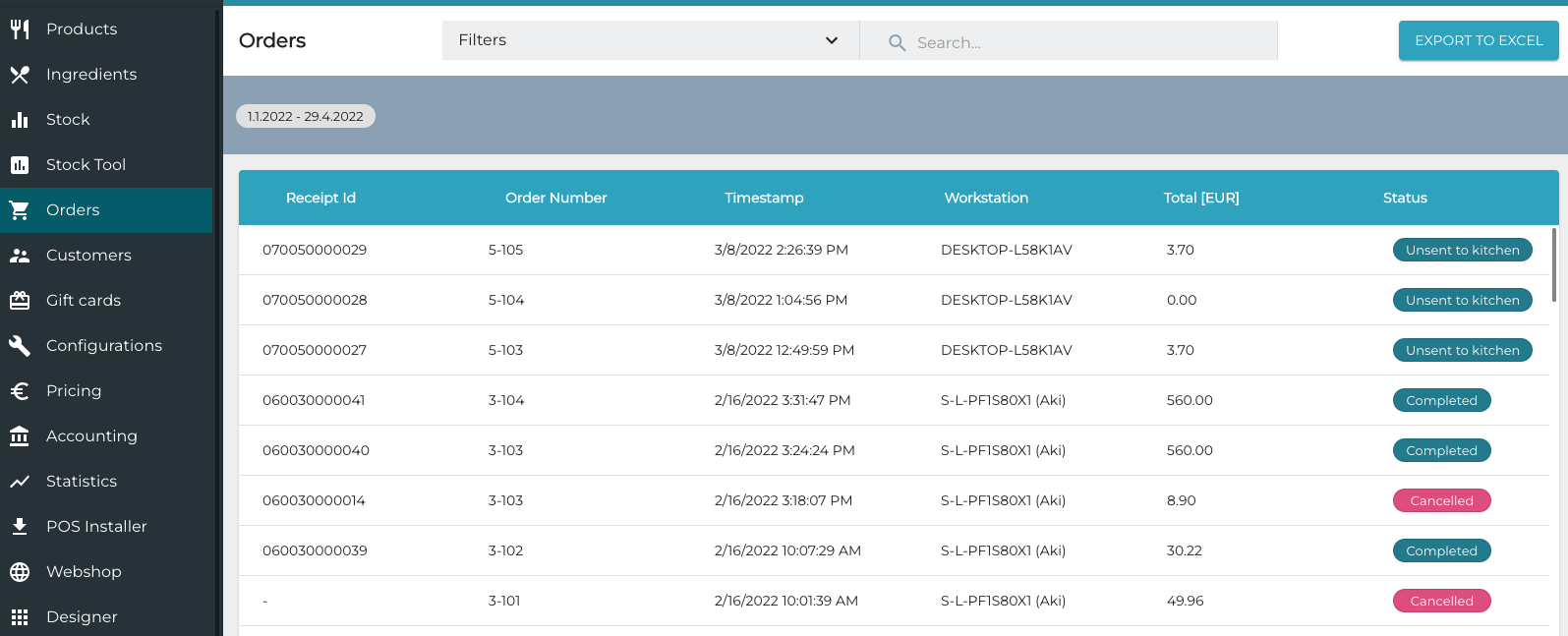This screenshot has height=636, width=1568.
Task: Click the gift card icon in sidebar
Action: [x=20, y=301]
